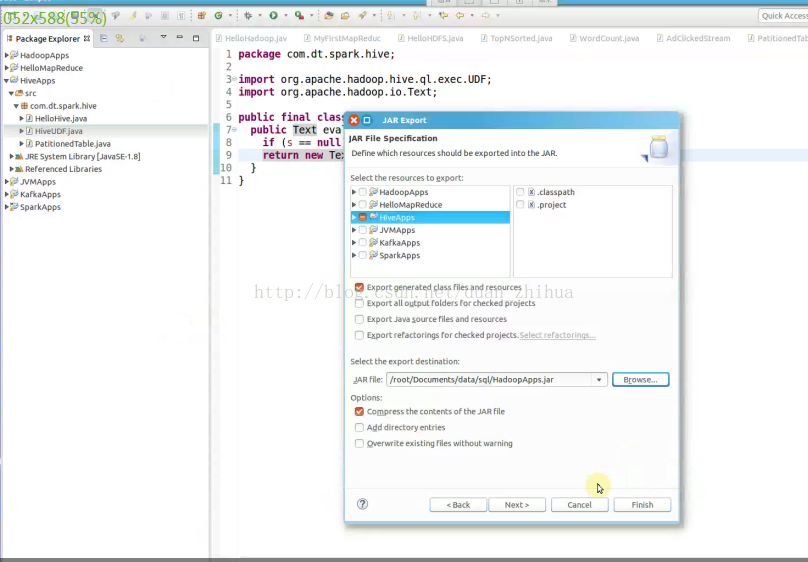Click the Debug bug icon in toolbar
The height and width of the screenshot is (562, 808).
point(248,15)
